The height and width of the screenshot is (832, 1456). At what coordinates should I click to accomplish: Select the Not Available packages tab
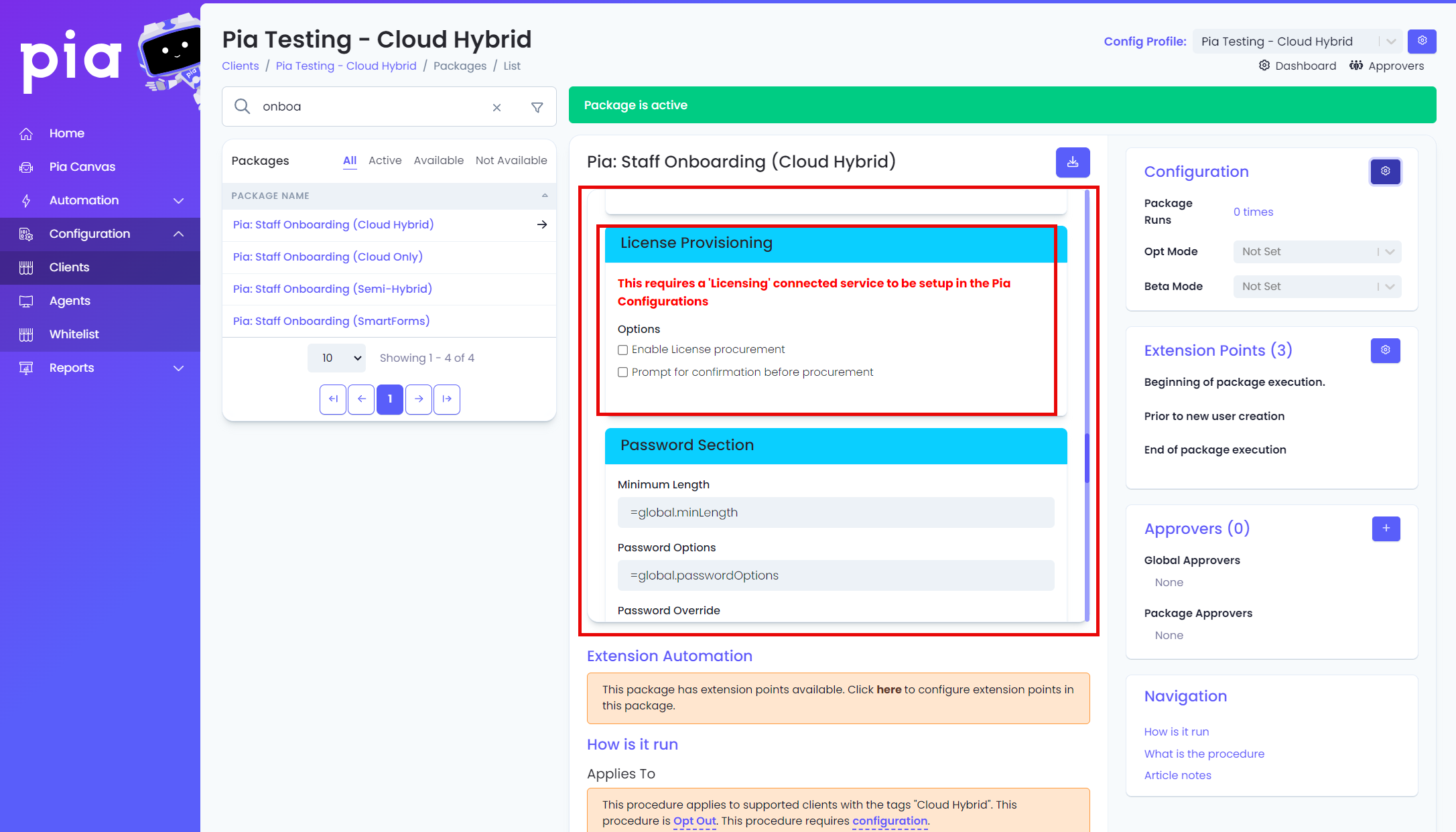click(x=511, y=161)
